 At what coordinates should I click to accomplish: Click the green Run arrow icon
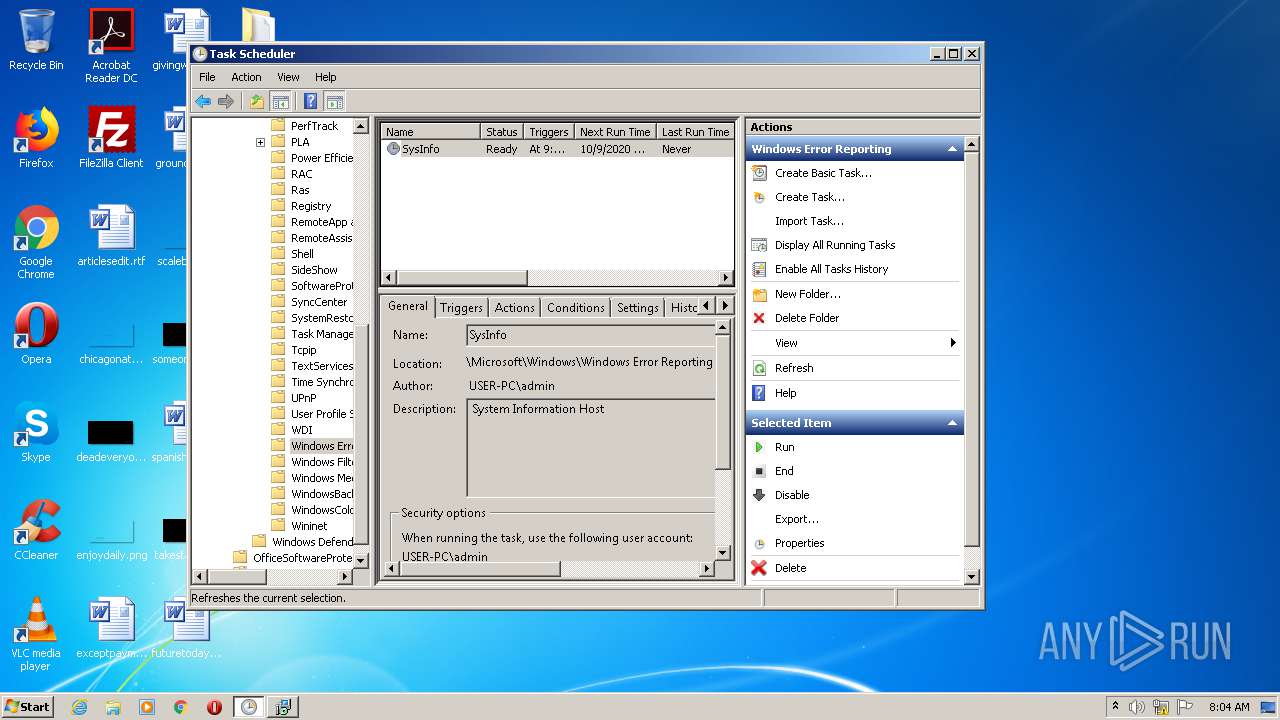coord(759,447)
